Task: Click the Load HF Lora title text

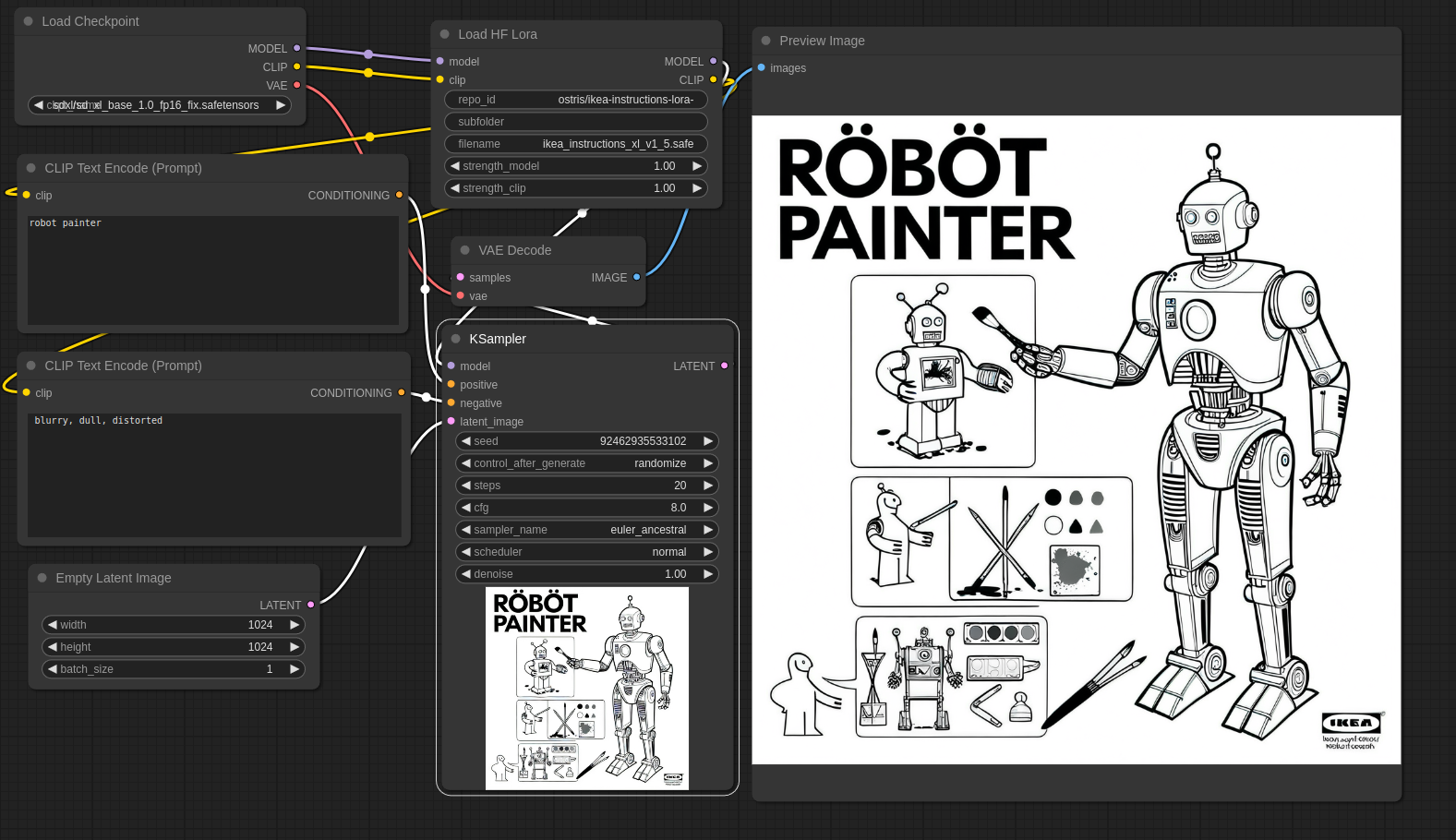Action: (x=498, y=34)
